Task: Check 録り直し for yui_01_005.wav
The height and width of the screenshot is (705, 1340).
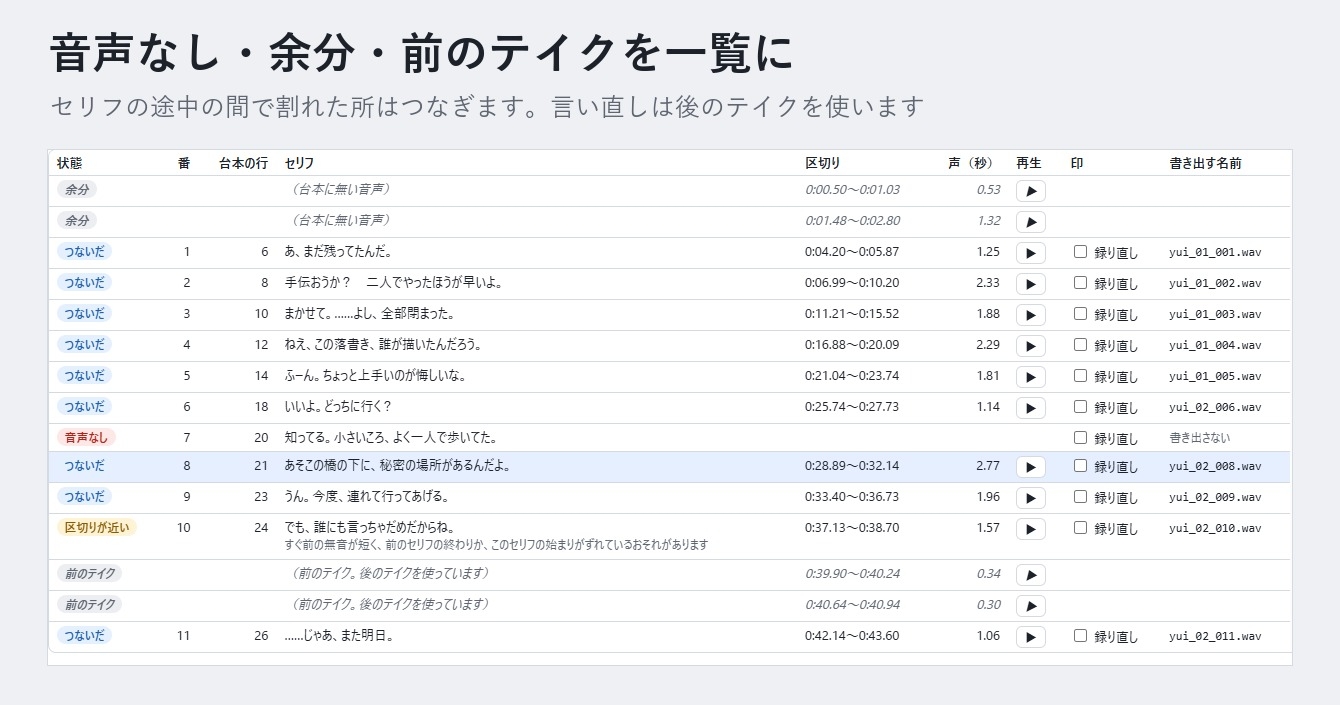Action: 1080,376
